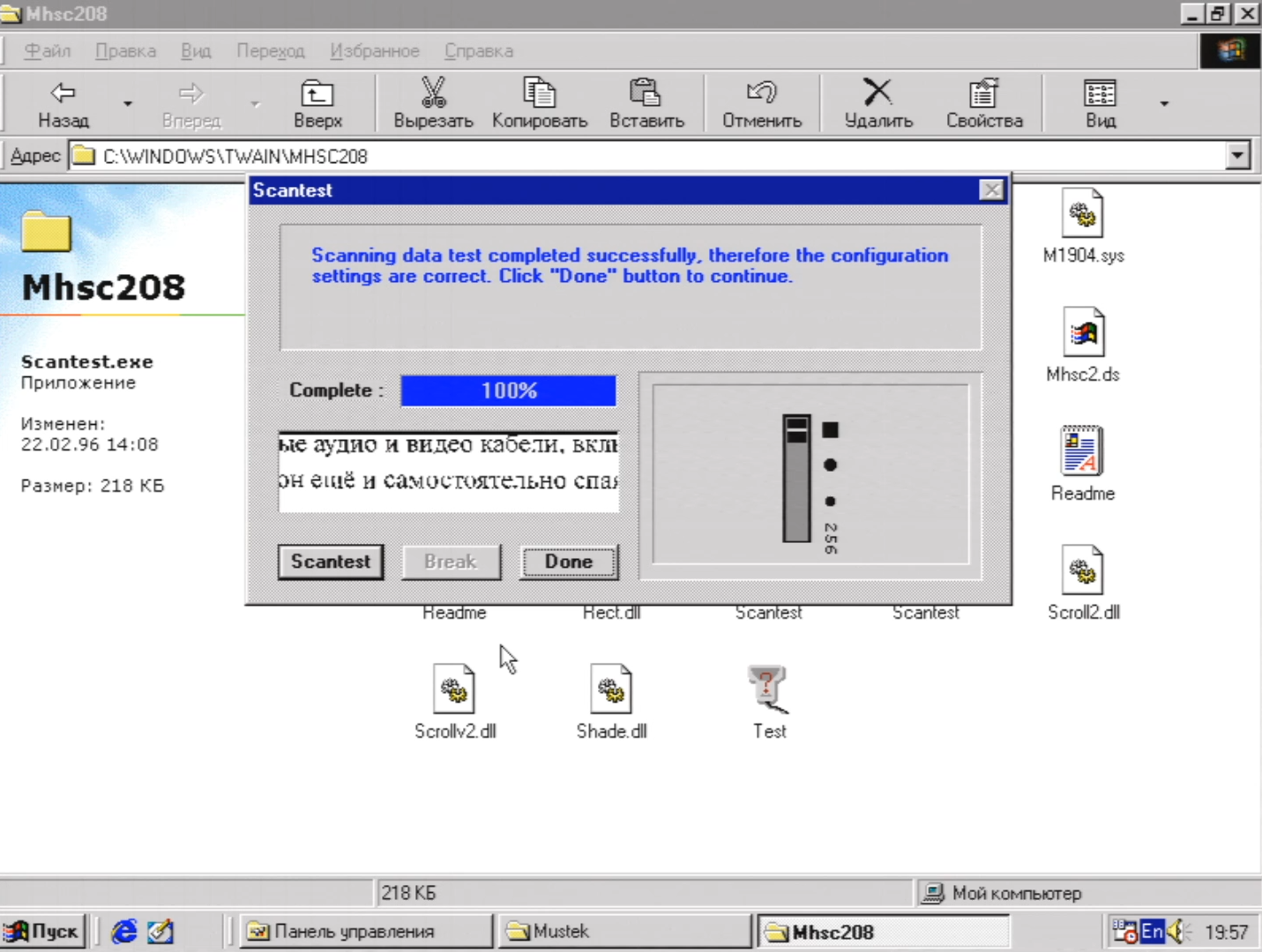
Task: Select the Mhsc2.ds file icon
Action: 1083,333
